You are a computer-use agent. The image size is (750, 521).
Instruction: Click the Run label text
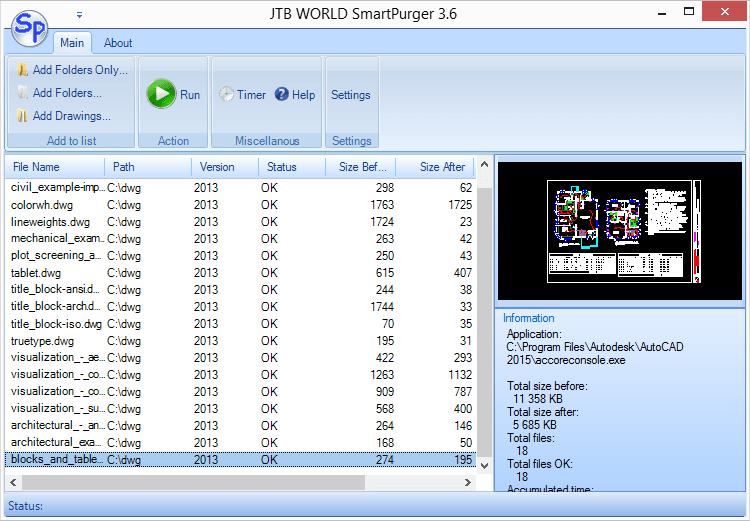click(190, 95)
